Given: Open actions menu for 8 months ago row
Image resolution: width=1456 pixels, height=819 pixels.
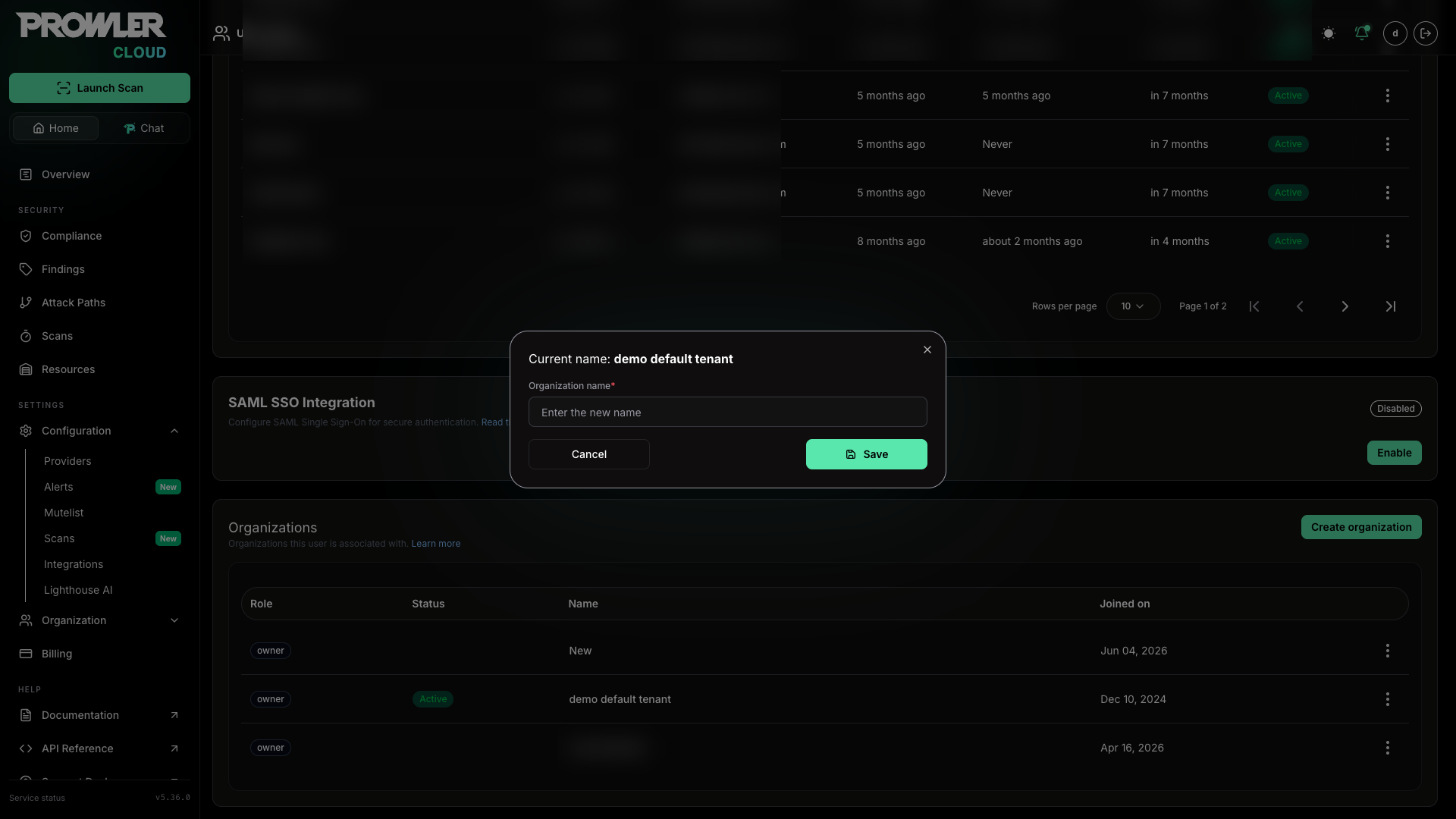Looking at the screenshot, I should 1388,241.
